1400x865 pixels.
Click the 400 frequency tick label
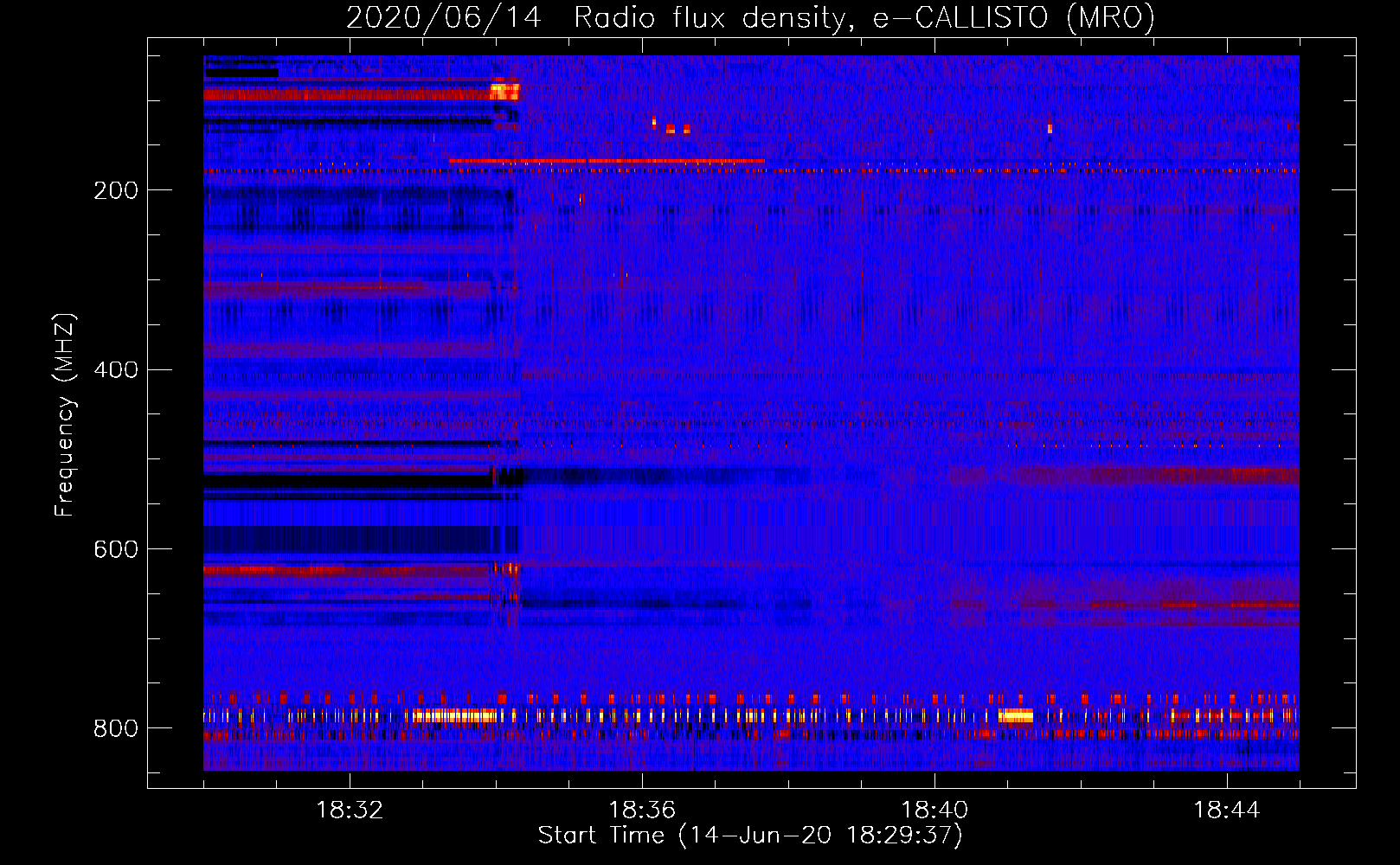pyautogui.click(x=116, y=370)
